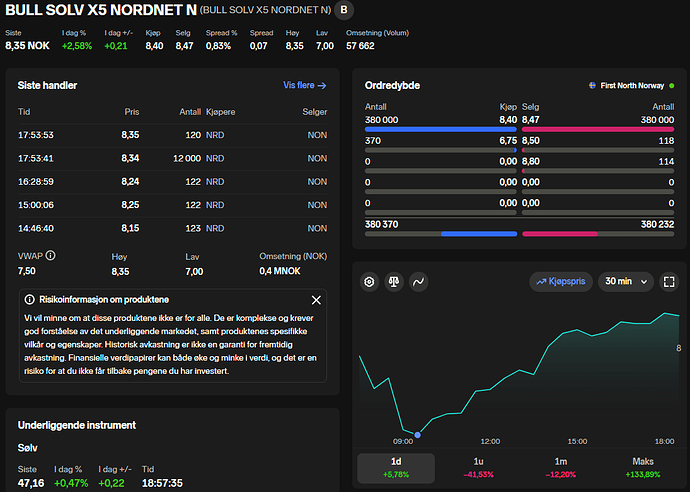Click the B badge next to title

click(345, 11)
